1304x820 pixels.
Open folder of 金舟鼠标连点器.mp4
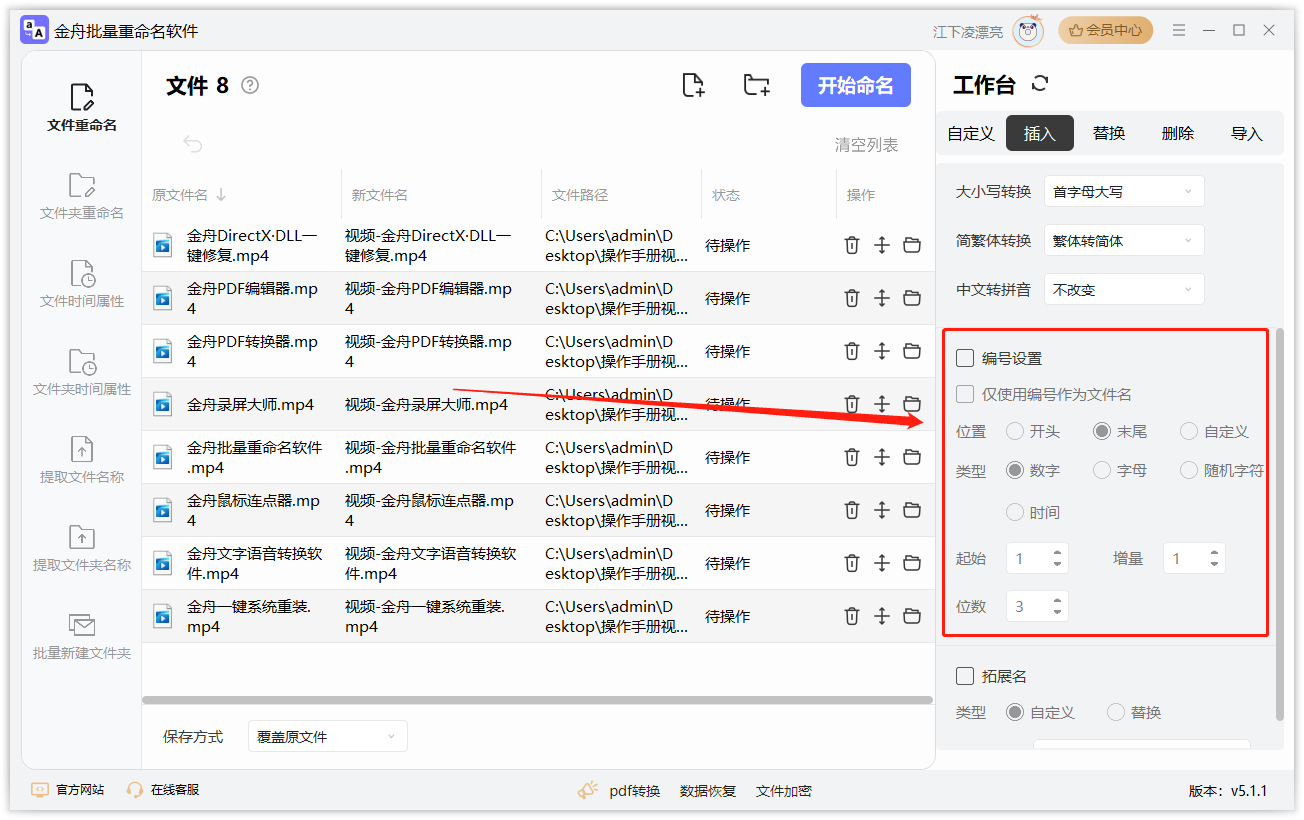click(x=912, y=510)
